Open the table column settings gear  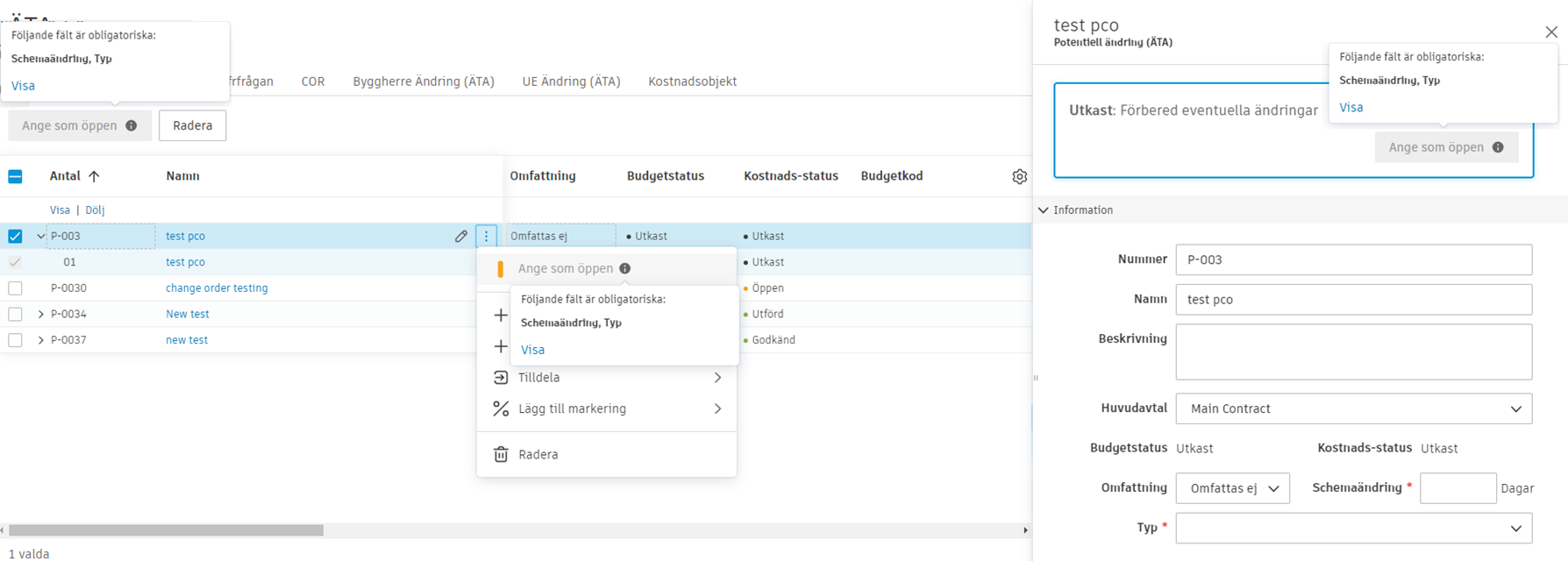(1019, 176)
